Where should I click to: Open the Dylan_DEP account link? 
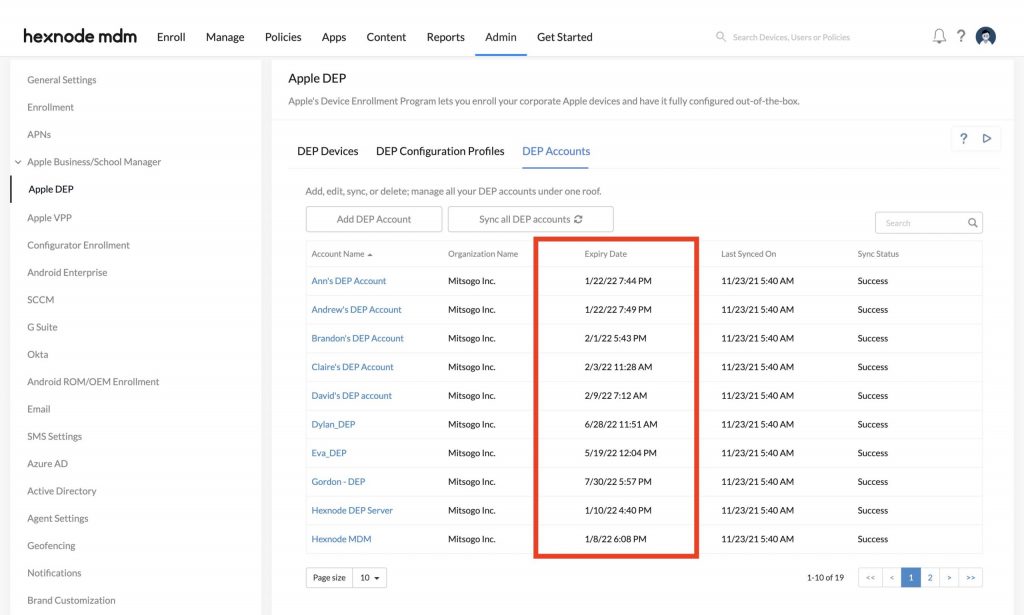(333, 425)
